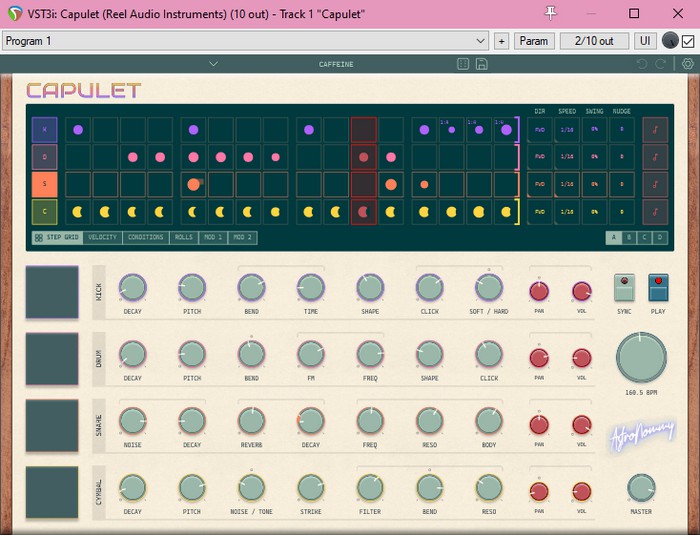This screenshot has height=535, width=700.
Task: Open kick row SWING value
Action: 594,130
